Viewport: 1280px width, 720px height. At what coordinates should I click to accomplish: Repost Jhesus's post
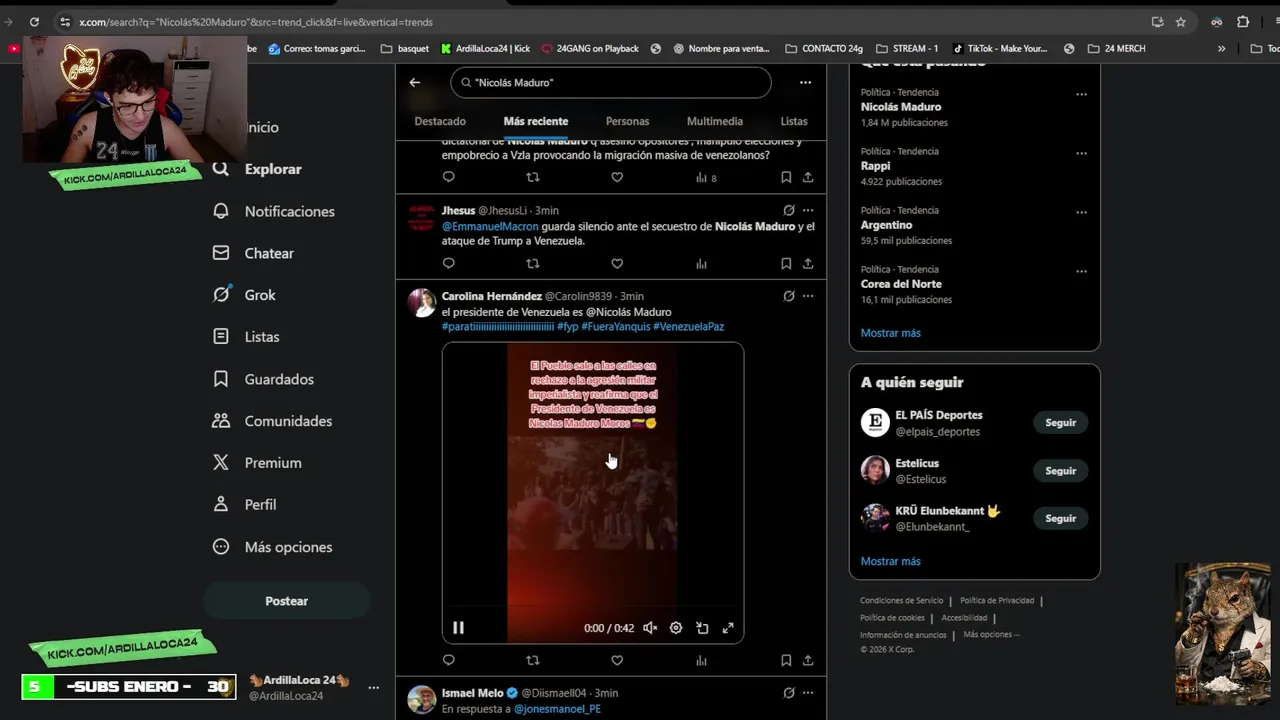pos(533,264)
